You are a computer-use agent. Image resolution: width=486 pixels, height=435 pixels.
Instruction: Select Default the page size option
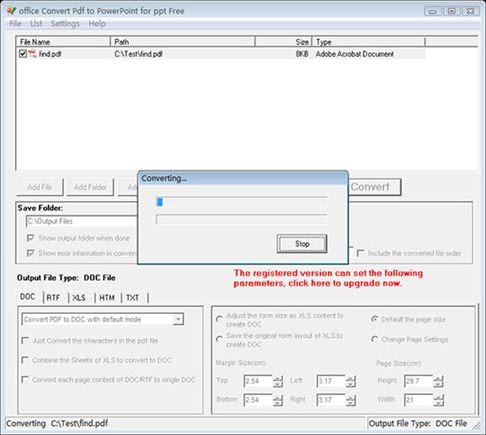(x=374, y=319)
